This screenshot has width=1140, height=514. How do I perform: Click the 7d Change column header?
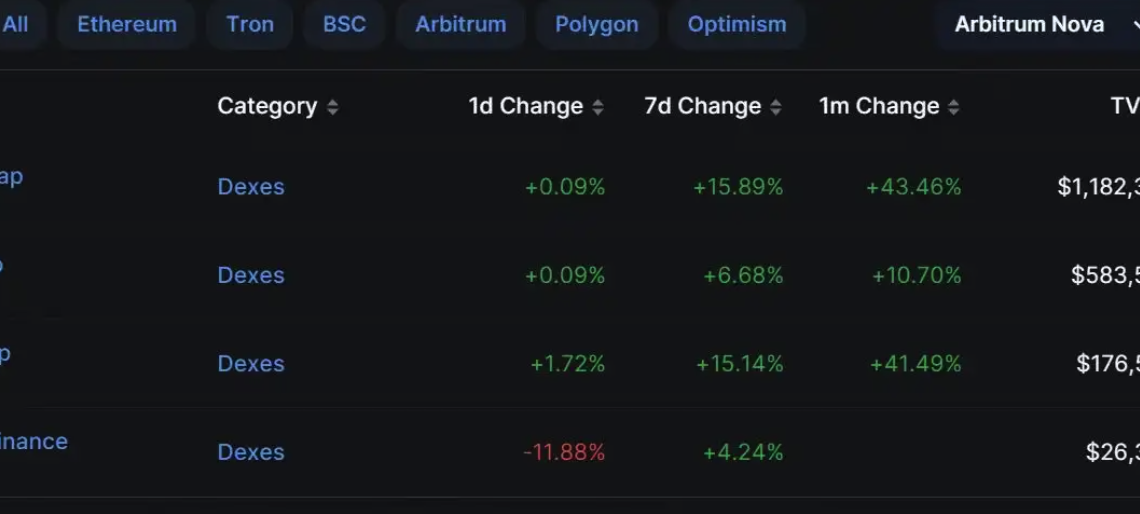(702, 106)
